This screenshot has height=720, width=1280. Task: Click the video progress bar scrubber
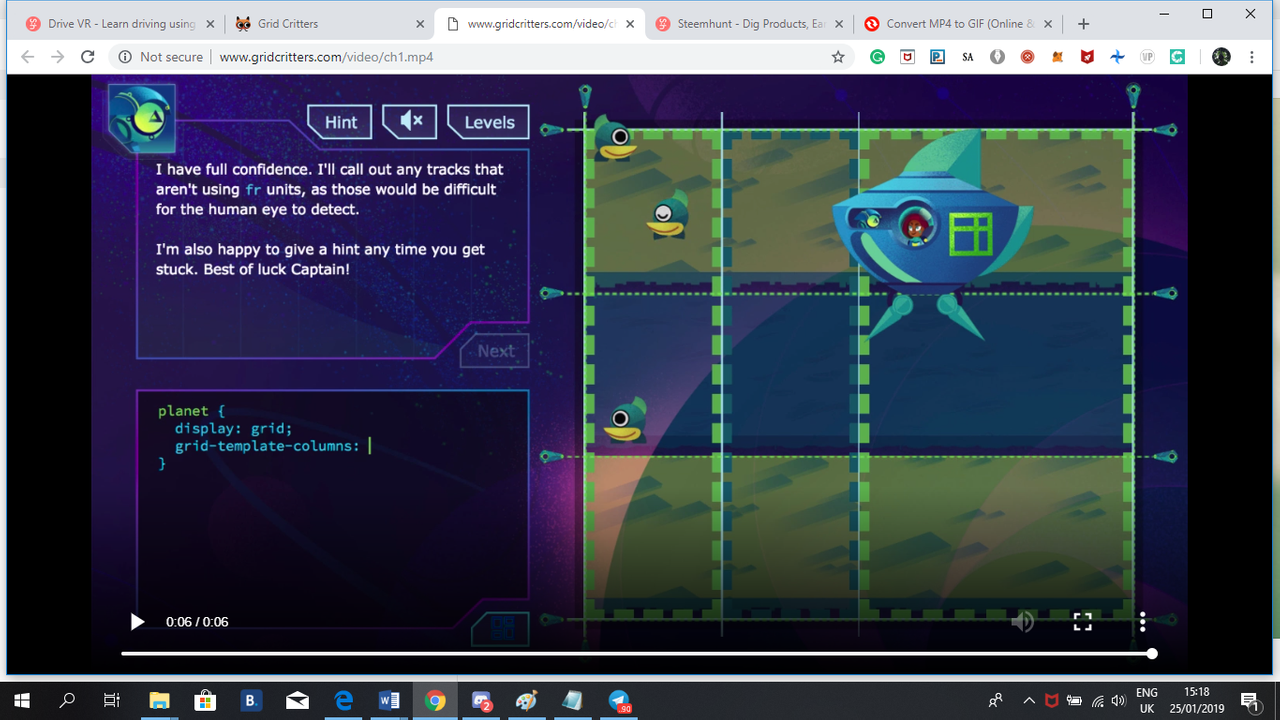pos(1152,654)
